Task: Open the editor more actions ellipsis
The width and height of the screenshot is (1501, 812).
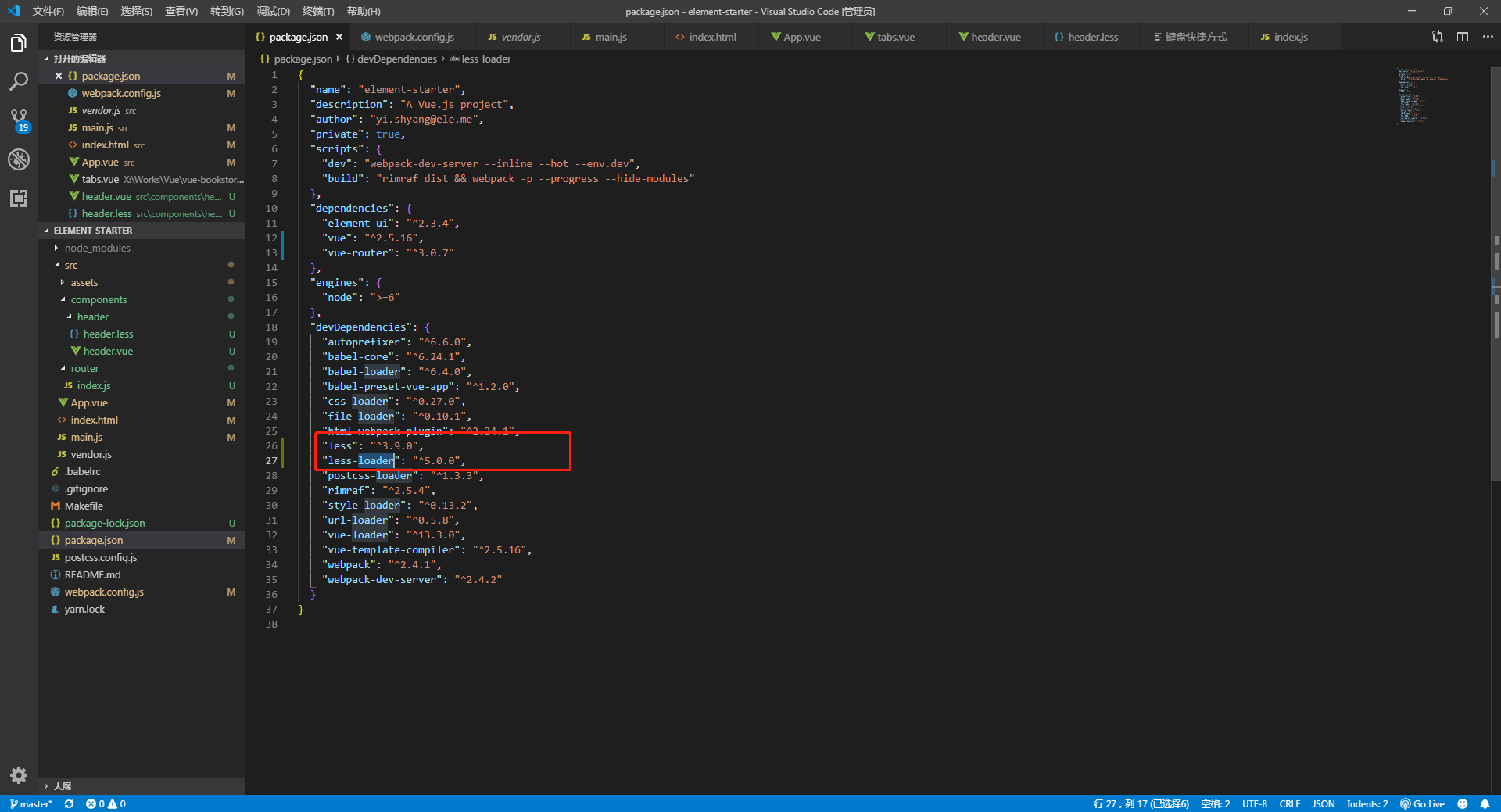Action: pos(1488,37)
